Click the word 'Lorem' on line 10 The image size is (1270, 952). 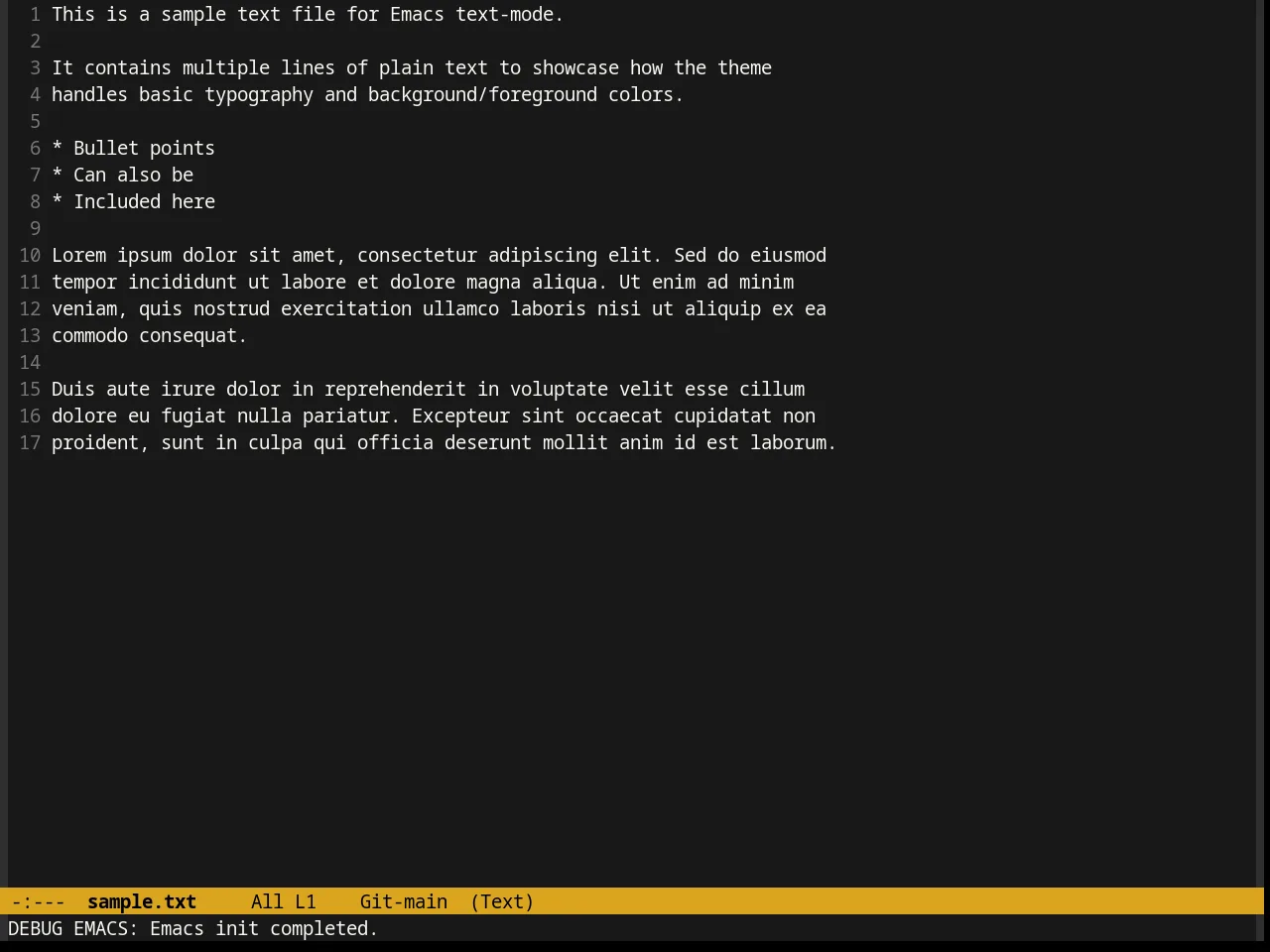[x=78, y=255]
